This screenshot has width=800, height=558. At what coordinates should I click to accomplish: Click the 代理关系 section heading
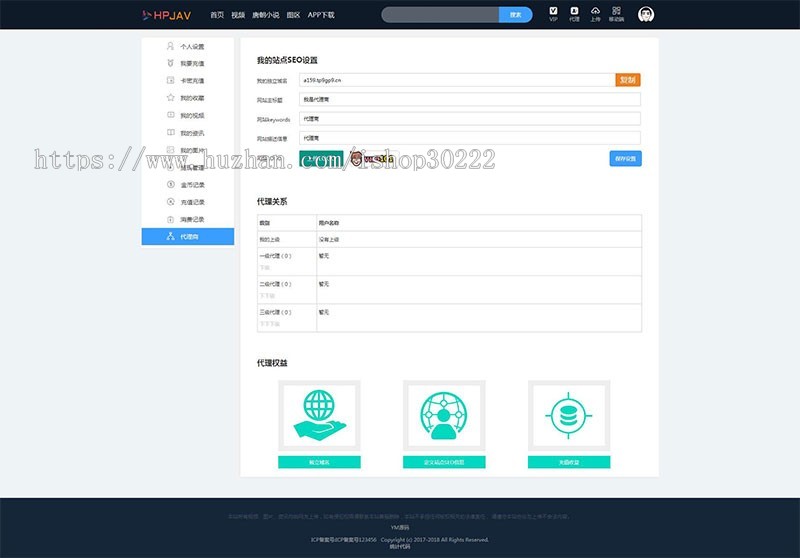[x=272, y=201]
